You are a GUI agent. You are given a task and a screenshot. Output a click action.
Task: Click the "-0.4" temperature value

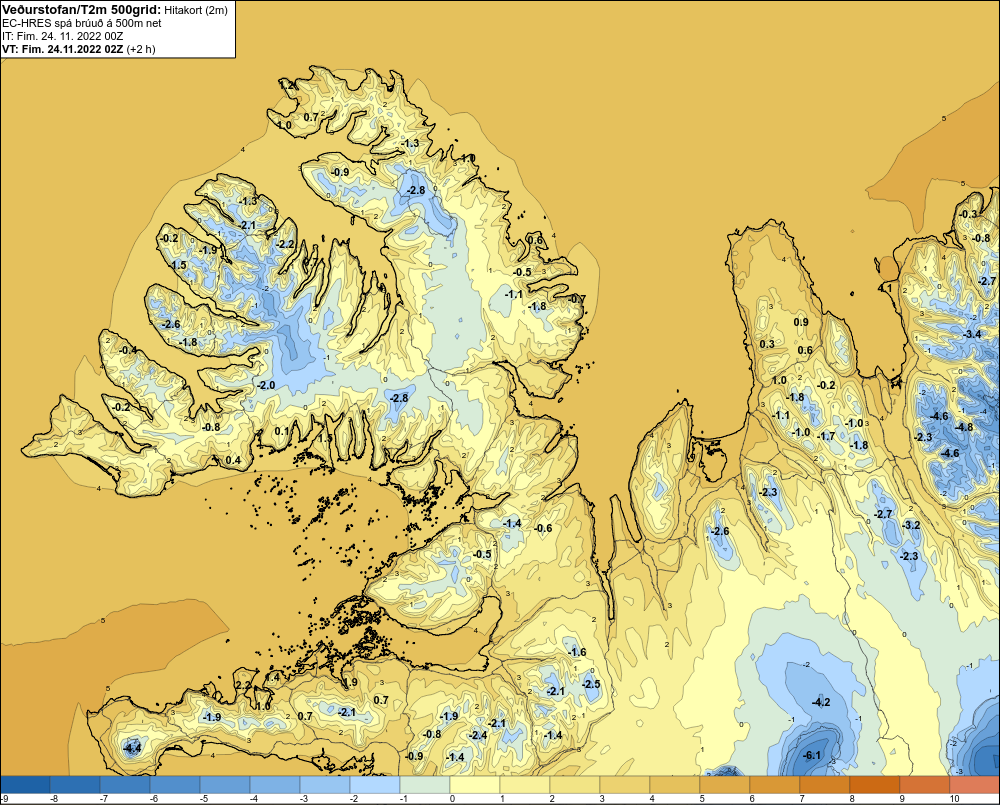click(128, 350)
